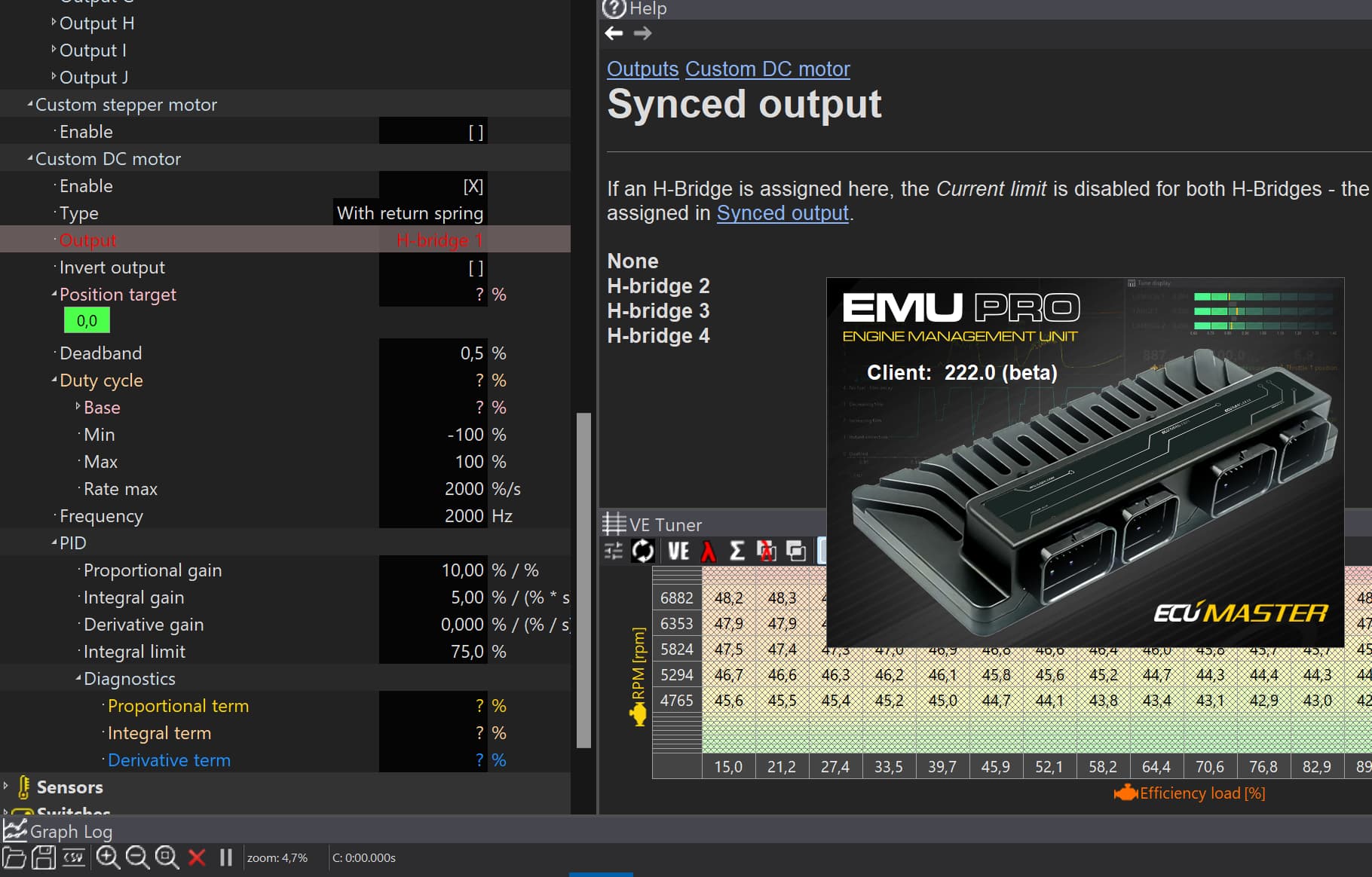1372x877 pixels.
Task: Expand Output I tree node
Action: (x=54, y=49)
